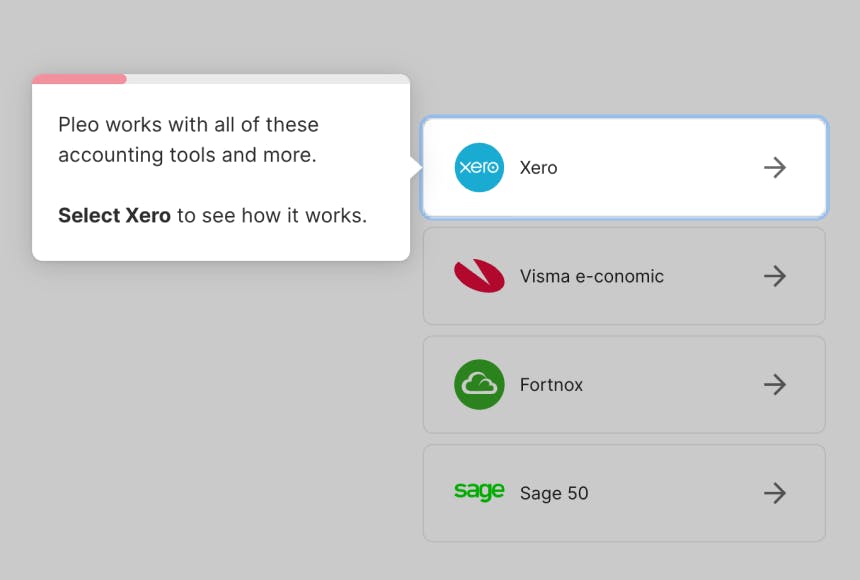860x580 pixels.
Task: Click the red Visma e-conomic logo
Action: (479, 276)
